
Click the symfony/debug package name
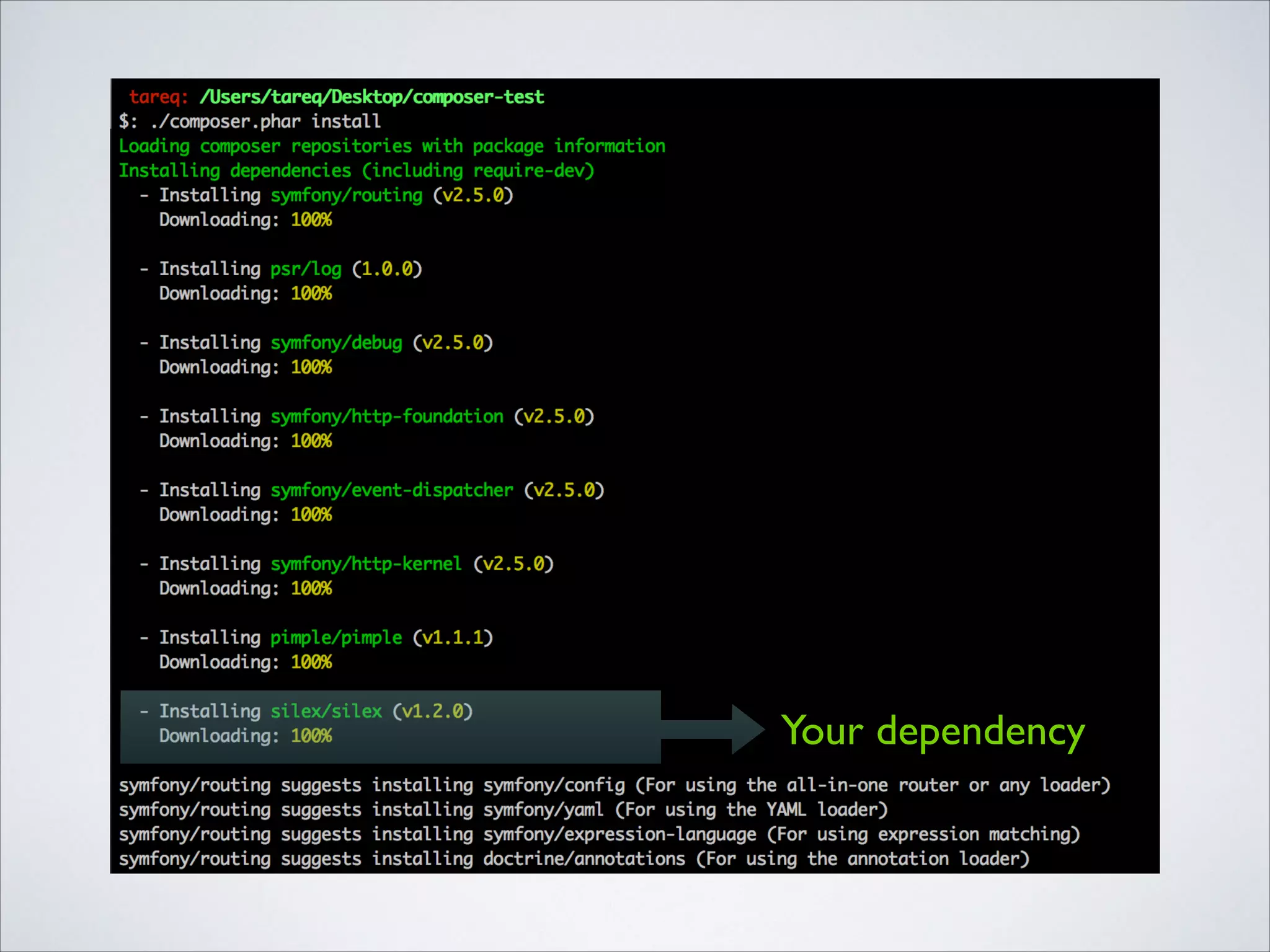click(x=336, y=343)
